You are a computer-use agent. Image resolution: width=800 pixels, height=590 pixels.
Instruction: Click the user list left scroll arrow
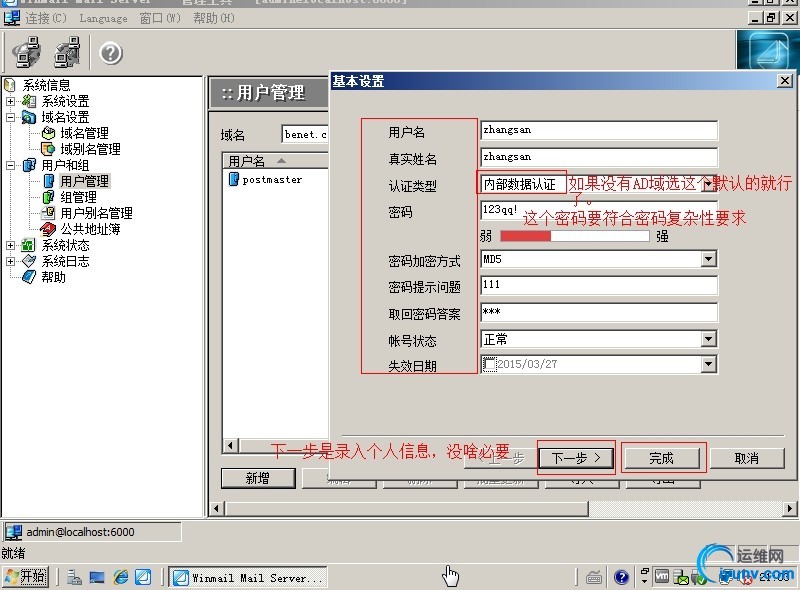(230, 445)
